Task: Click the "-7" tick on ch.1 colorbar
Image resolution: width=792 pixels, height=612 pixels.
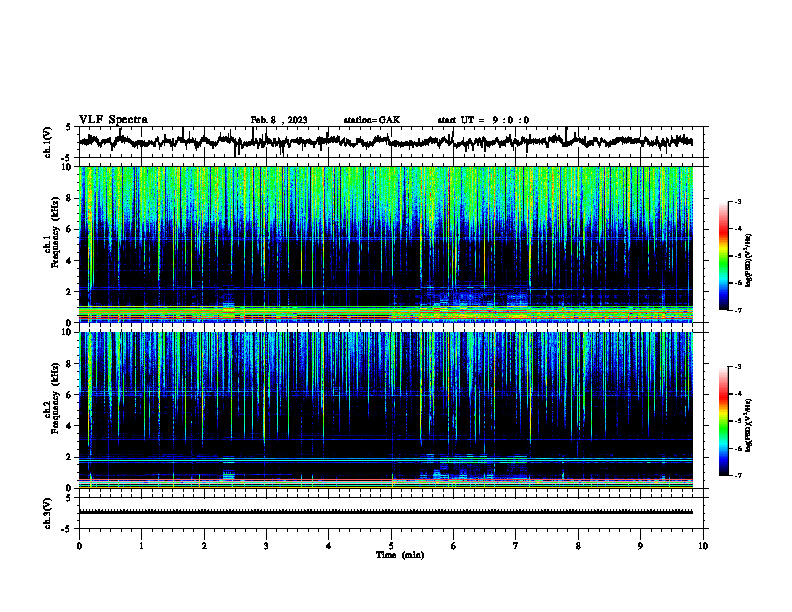Action: point(738,310)
